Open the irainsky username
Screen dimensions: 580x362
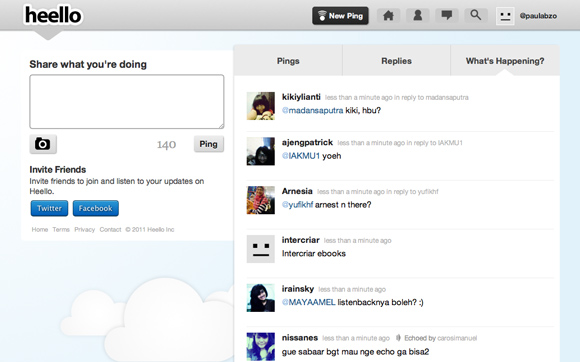pos(298,289)
